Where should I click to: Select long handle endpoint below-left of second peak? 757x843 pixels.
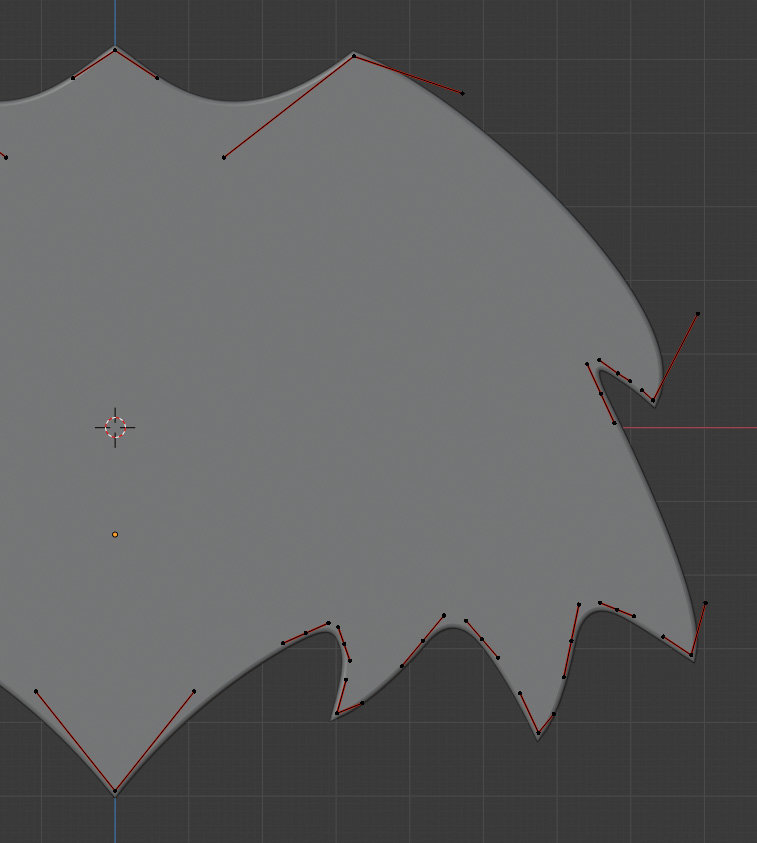click(x=224, y=157)
